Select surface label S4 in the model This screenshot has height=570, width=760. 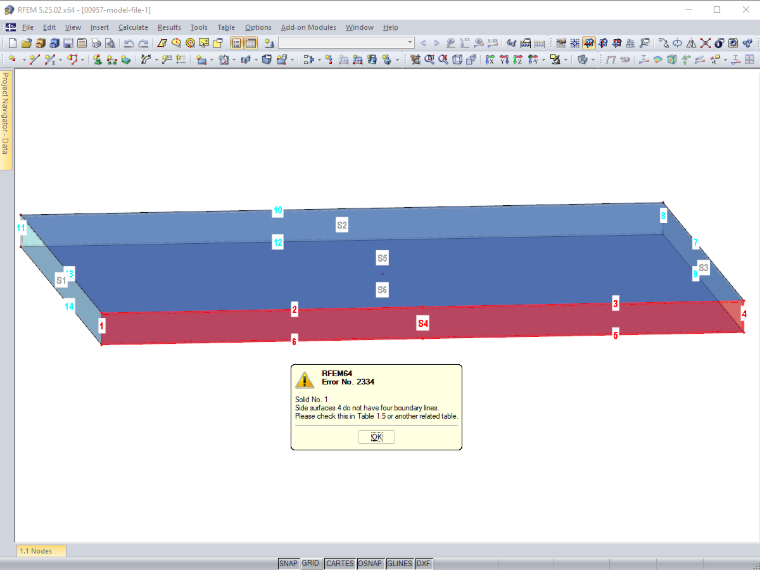tap(423, 323)
